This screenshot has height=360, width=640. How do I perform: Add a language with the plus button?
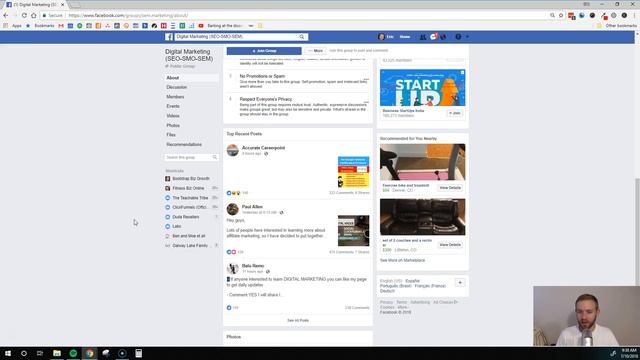tap(460, 282)
